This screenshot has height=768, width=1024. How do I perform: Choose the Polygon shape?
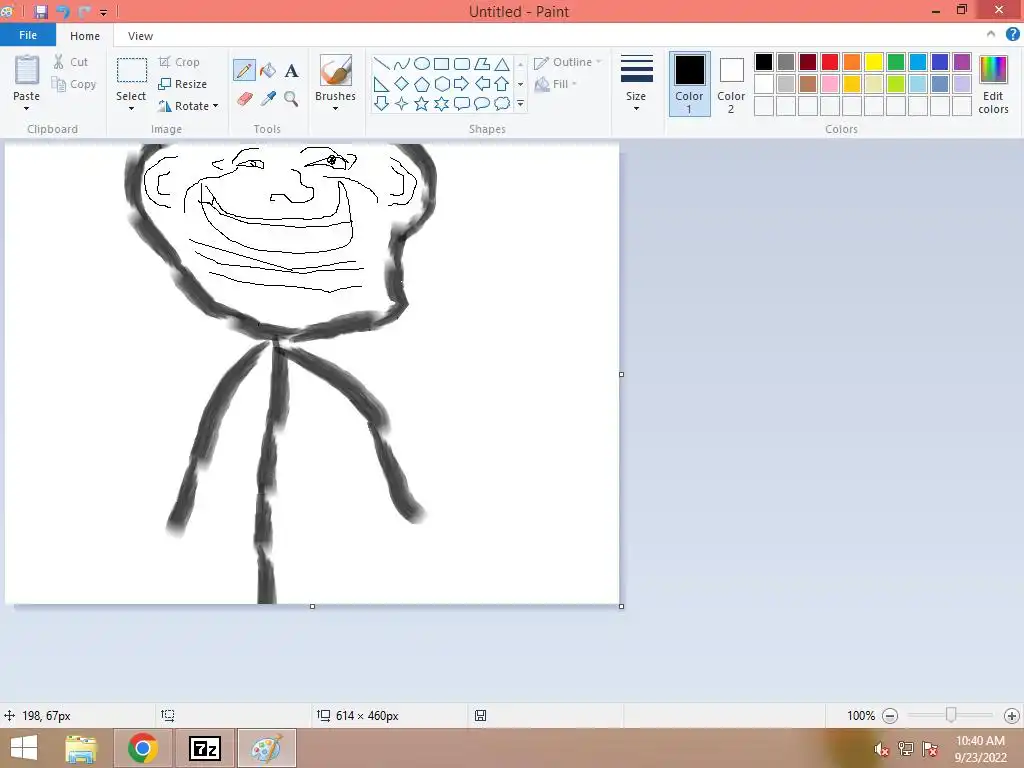pos(482,63)
